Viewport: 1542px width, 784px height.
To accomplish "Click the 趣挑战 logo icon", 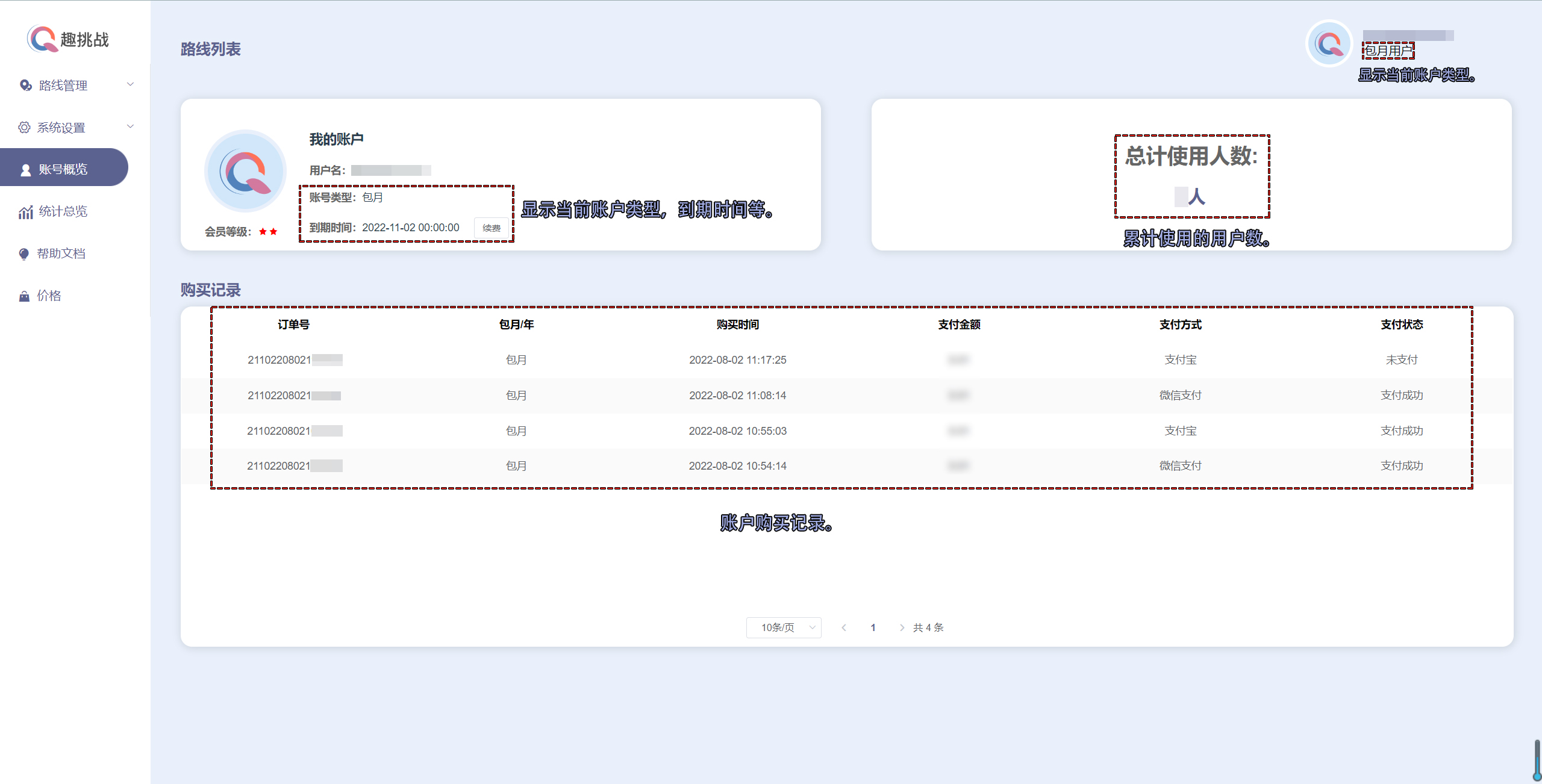I will tap(42, 39).
